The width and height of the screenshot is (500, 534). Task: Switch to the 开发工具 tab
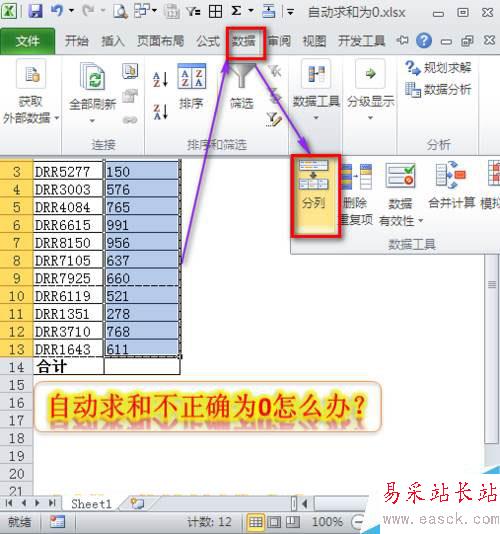[361, 41]
